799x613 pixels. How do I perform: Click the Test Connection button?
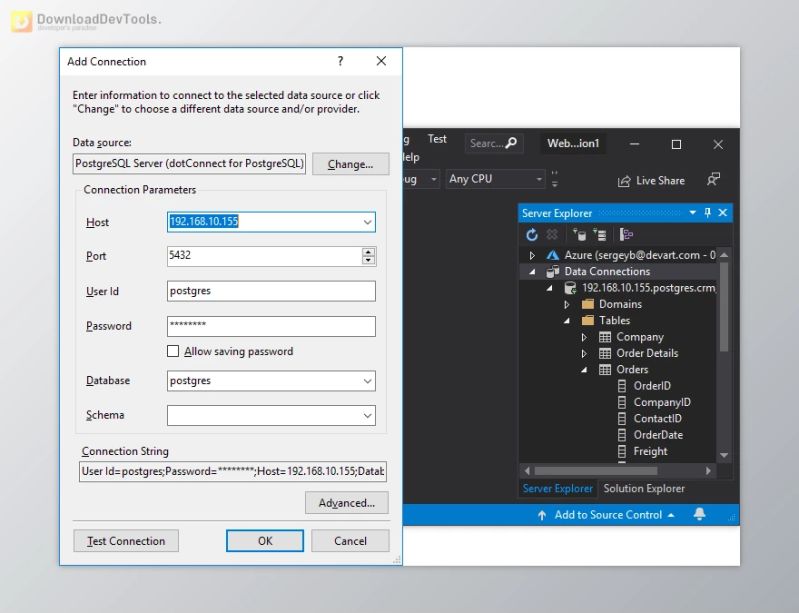126,541
